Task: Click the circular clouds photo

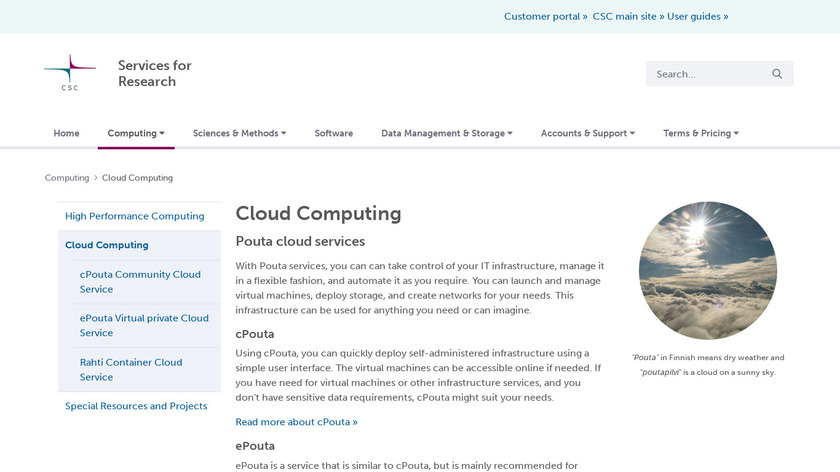Action: (708, 271)
